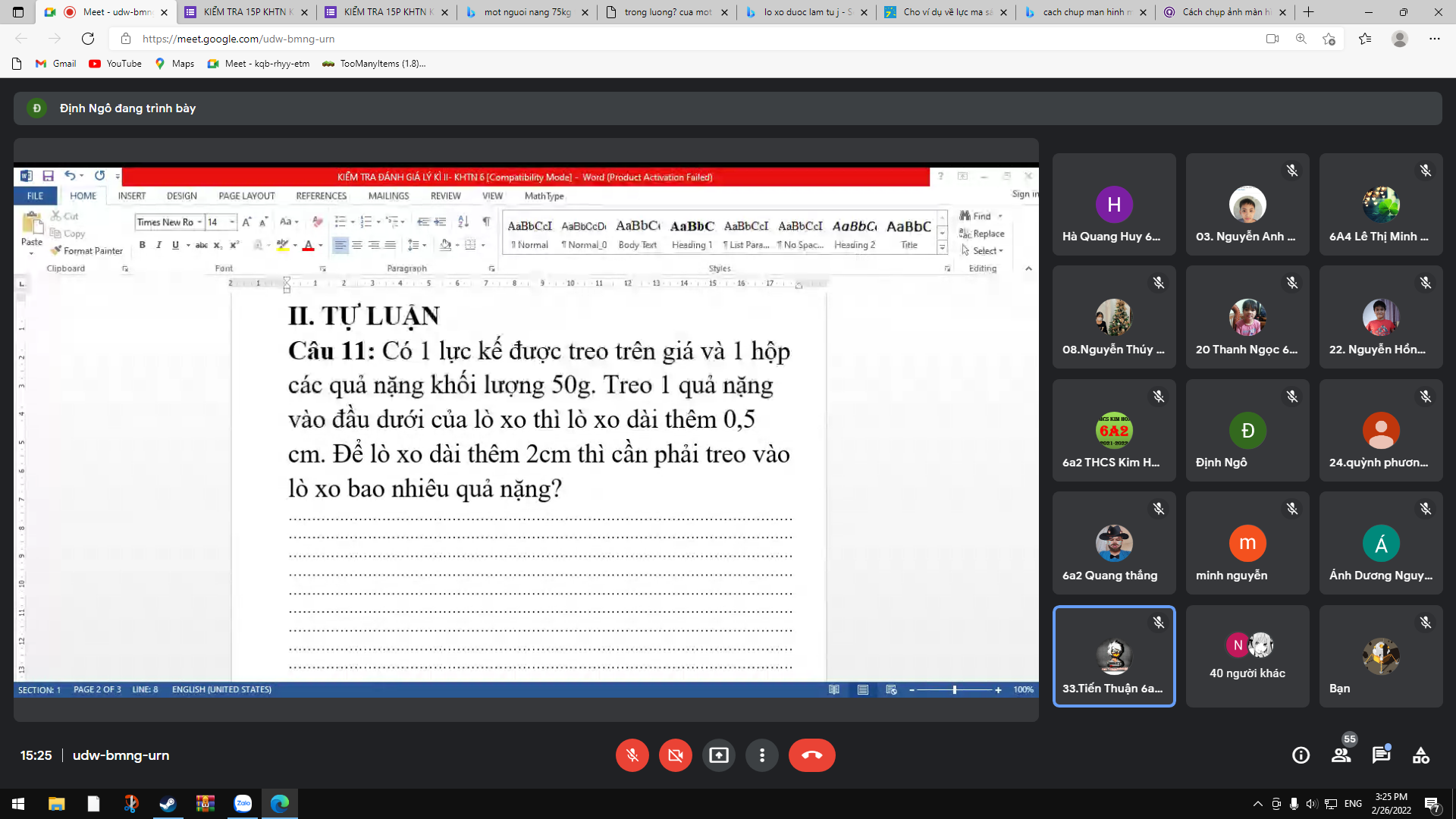Open Font dialog launcher
Image resolution: width=1456 pixels, height=819 pixels.
pos(322,268)
